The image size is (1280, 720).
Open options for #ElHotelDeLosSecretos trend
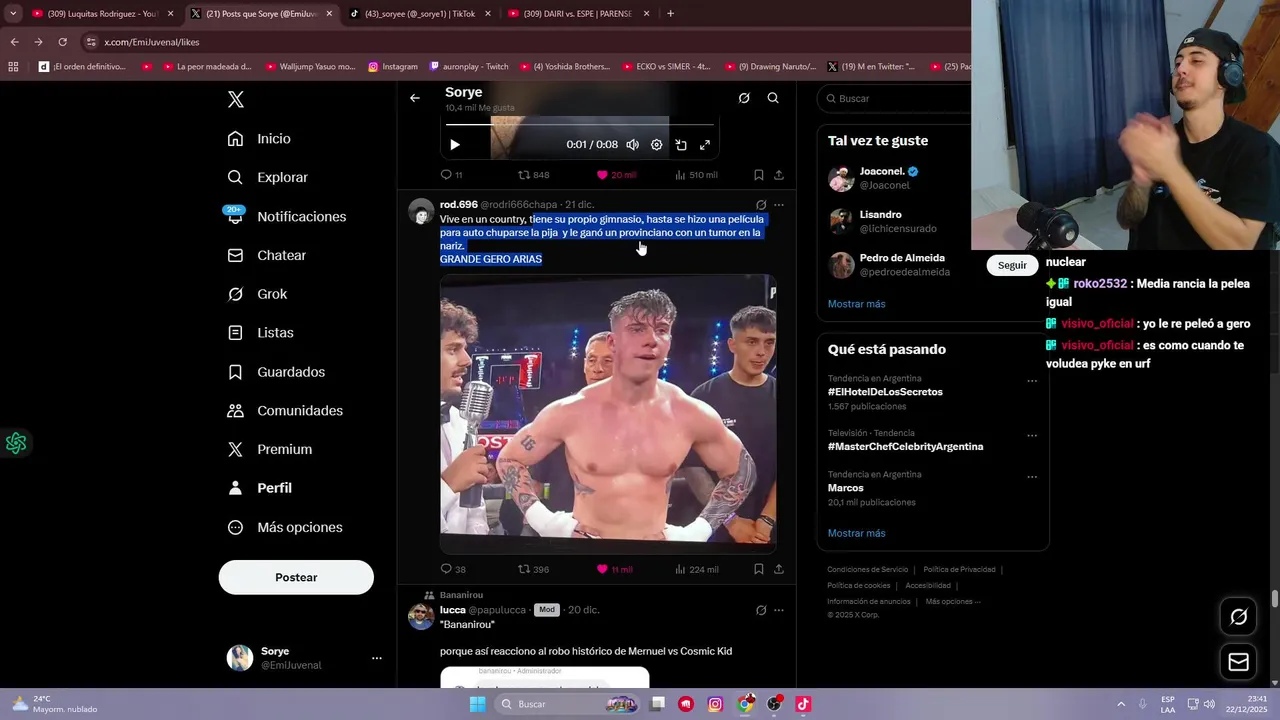tap(1032, 381)
